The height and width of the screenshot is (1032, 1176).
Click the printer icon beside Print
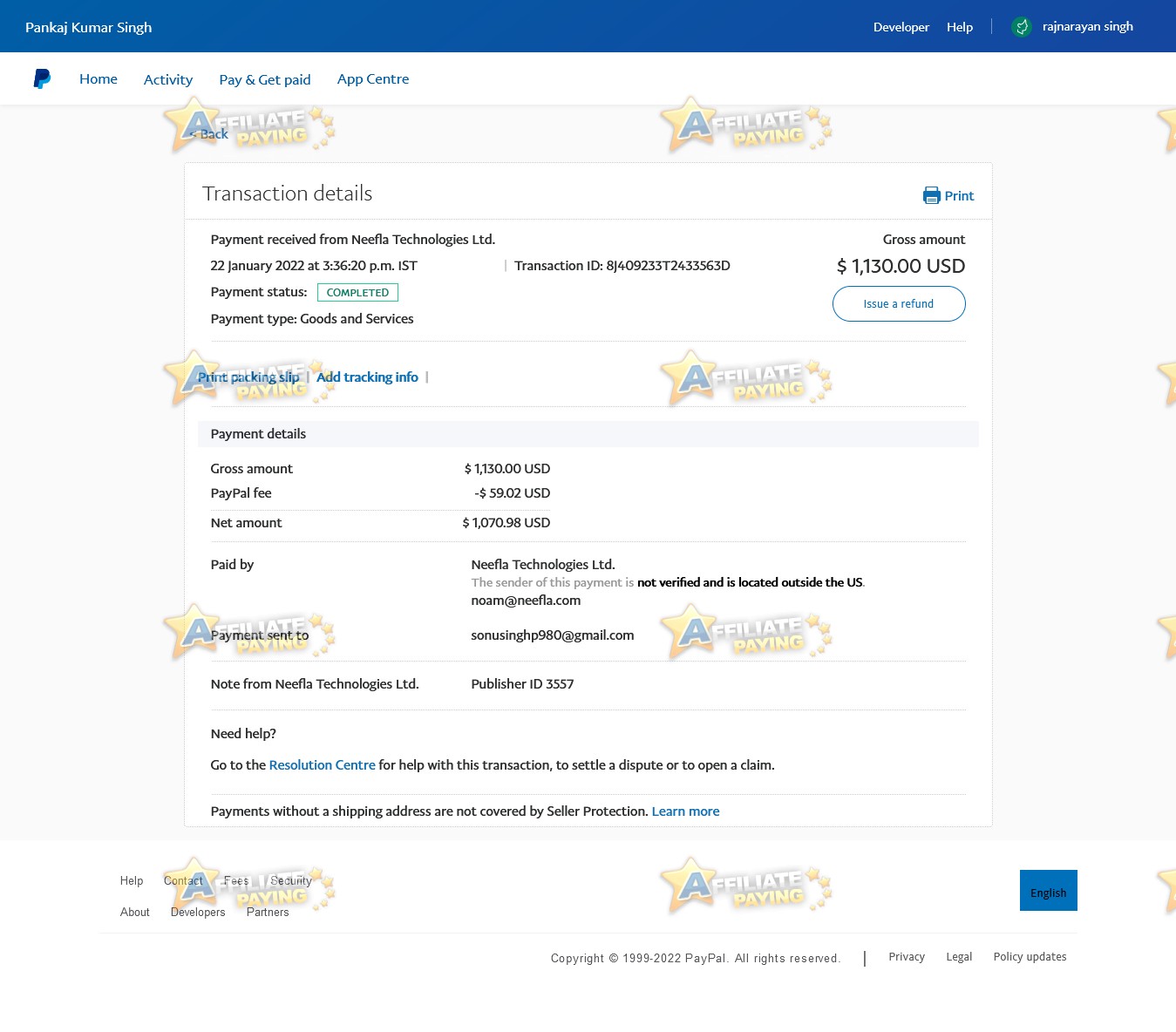point(932,195)
